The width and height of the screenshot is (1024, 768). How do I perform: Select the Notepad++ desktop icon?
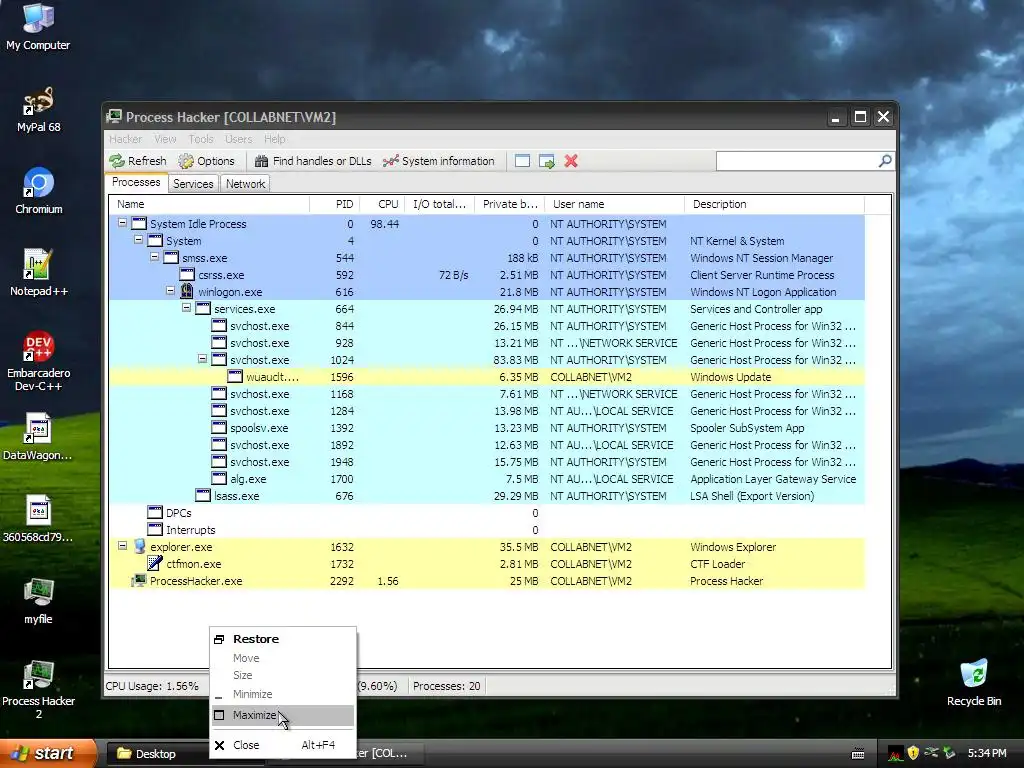(x=39, y=273)
